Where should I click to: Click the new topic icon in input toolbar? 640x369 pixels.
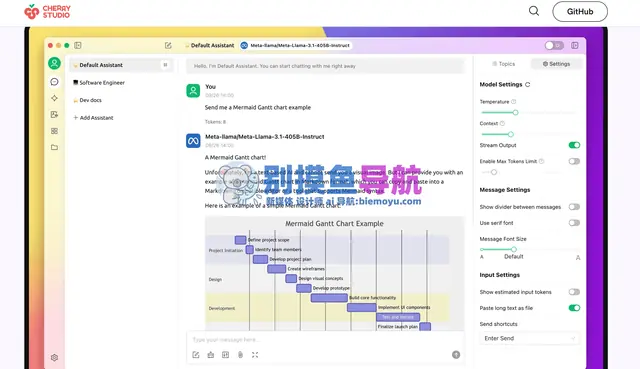coord(196,355)
